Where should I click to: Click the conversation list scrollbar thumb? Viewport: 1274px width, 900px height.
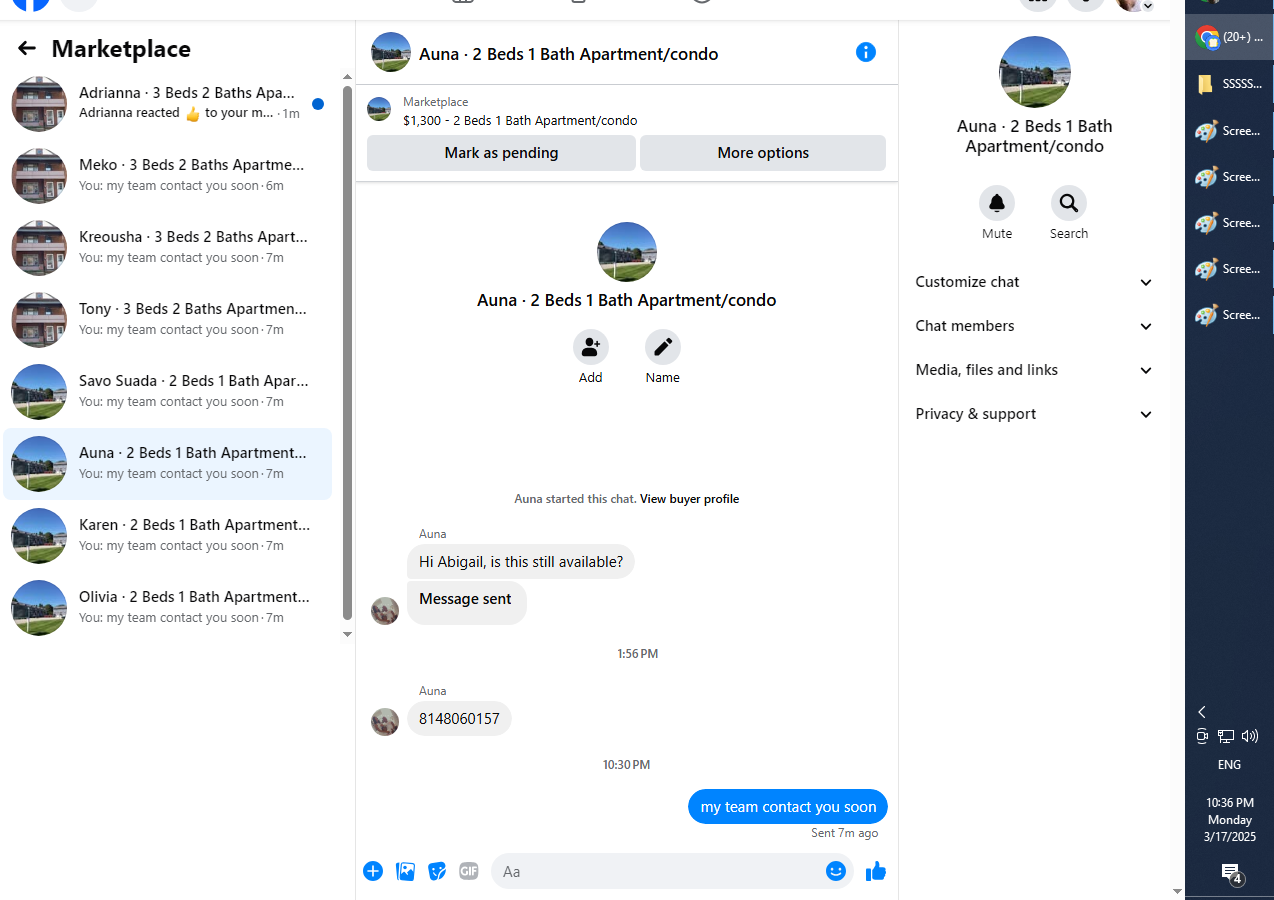(x=347, y=352)
